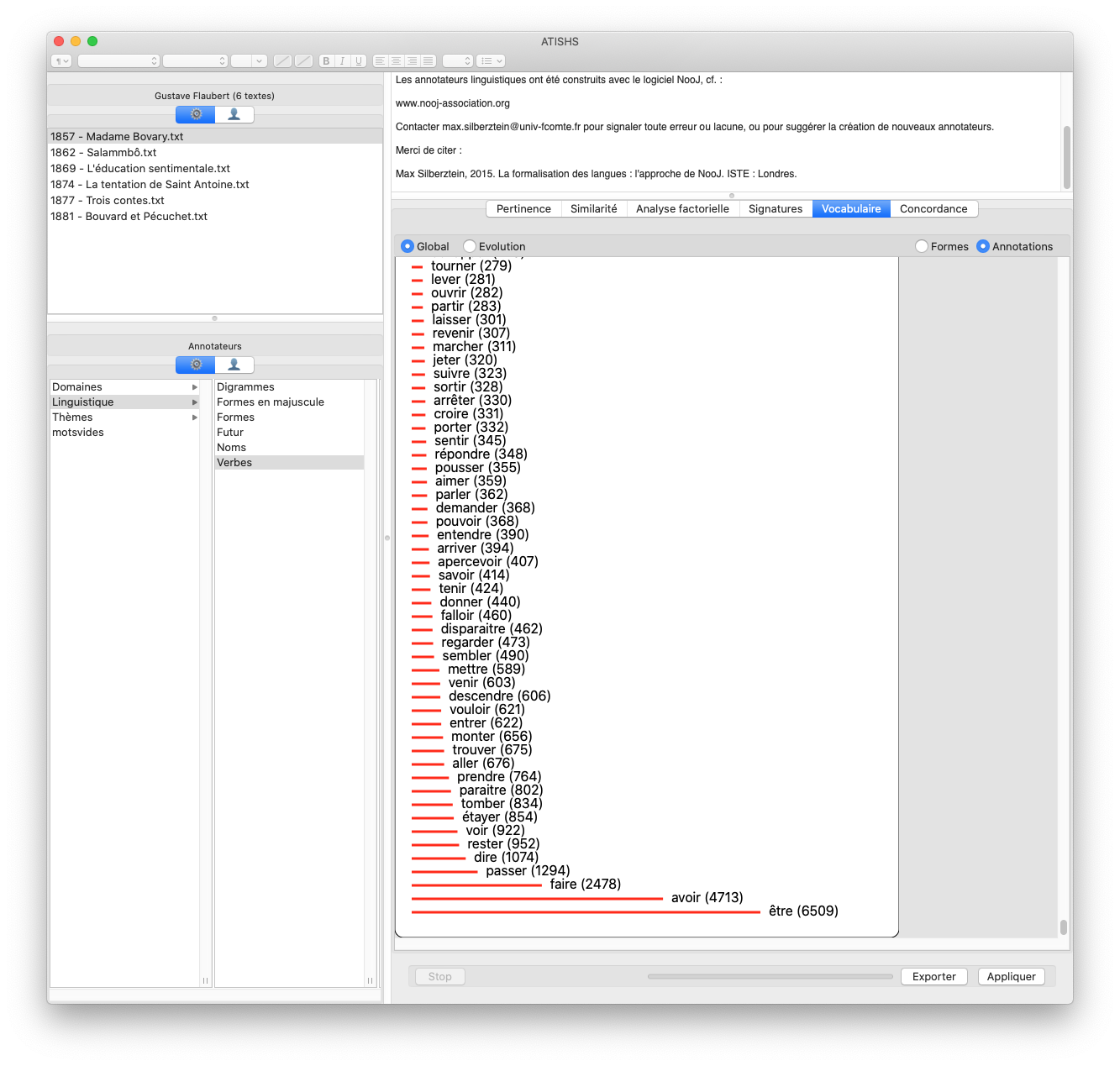Screen dimensions: 1120x1066
Task: Select the gear icon in the Annotateurs panel
Action: [x=196, y=365]
